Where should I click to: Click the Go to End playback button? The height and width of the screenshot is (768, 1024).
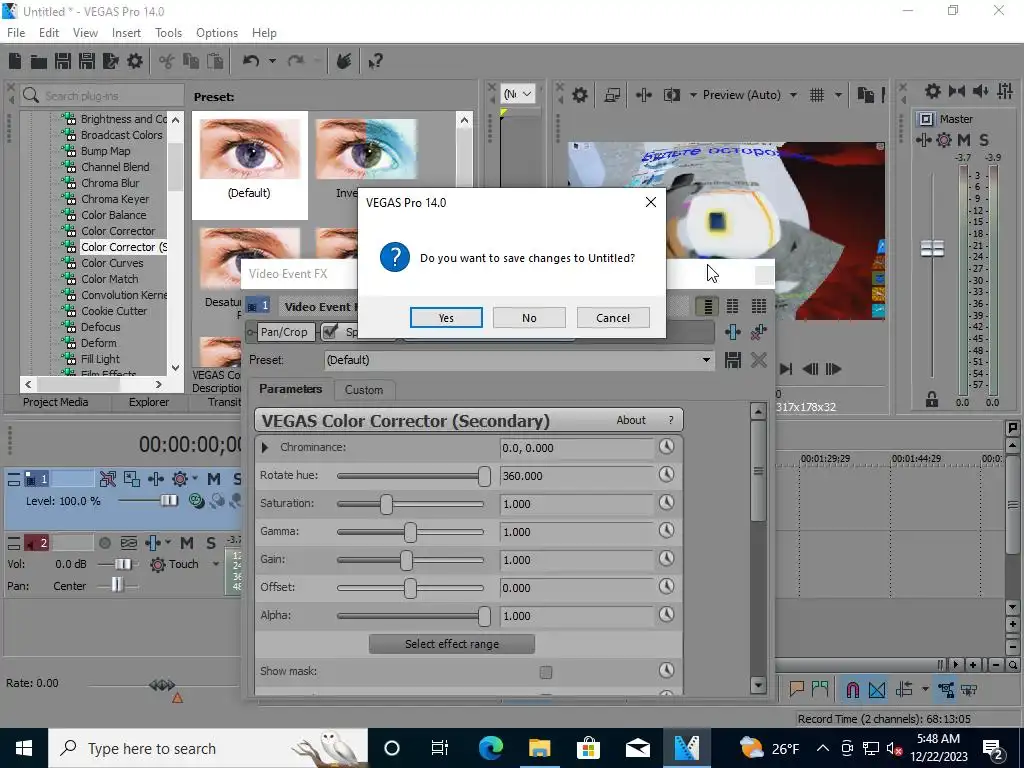click(786, 369)
